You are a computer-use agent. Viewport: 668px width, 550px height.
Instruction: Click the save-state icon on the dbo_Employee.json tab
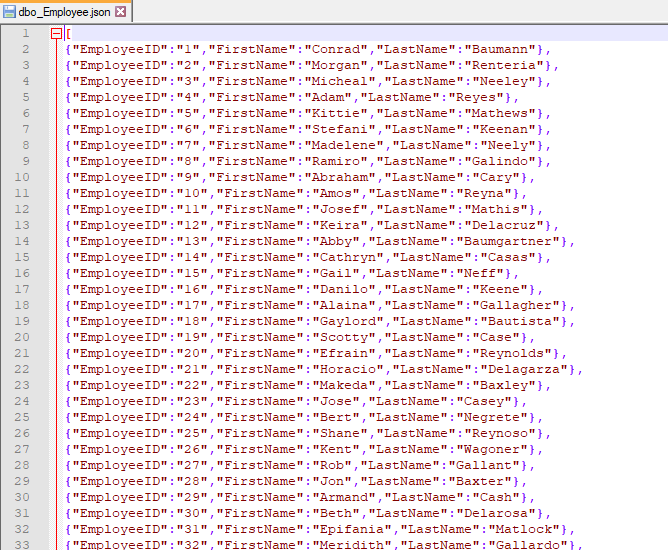click(x=9, y=12)
